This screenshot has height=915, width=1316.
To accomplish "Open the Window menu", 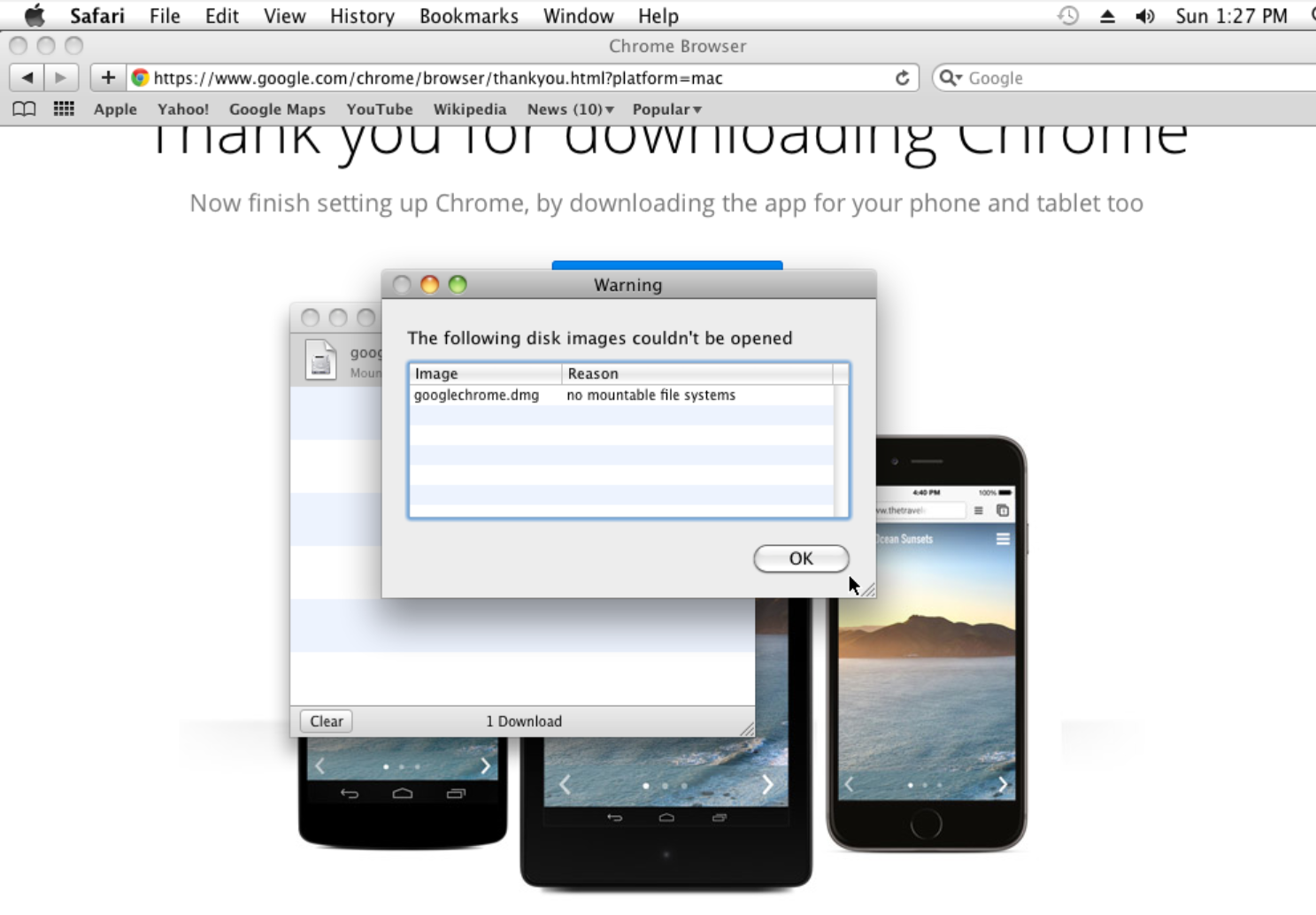I will [578, 16].
